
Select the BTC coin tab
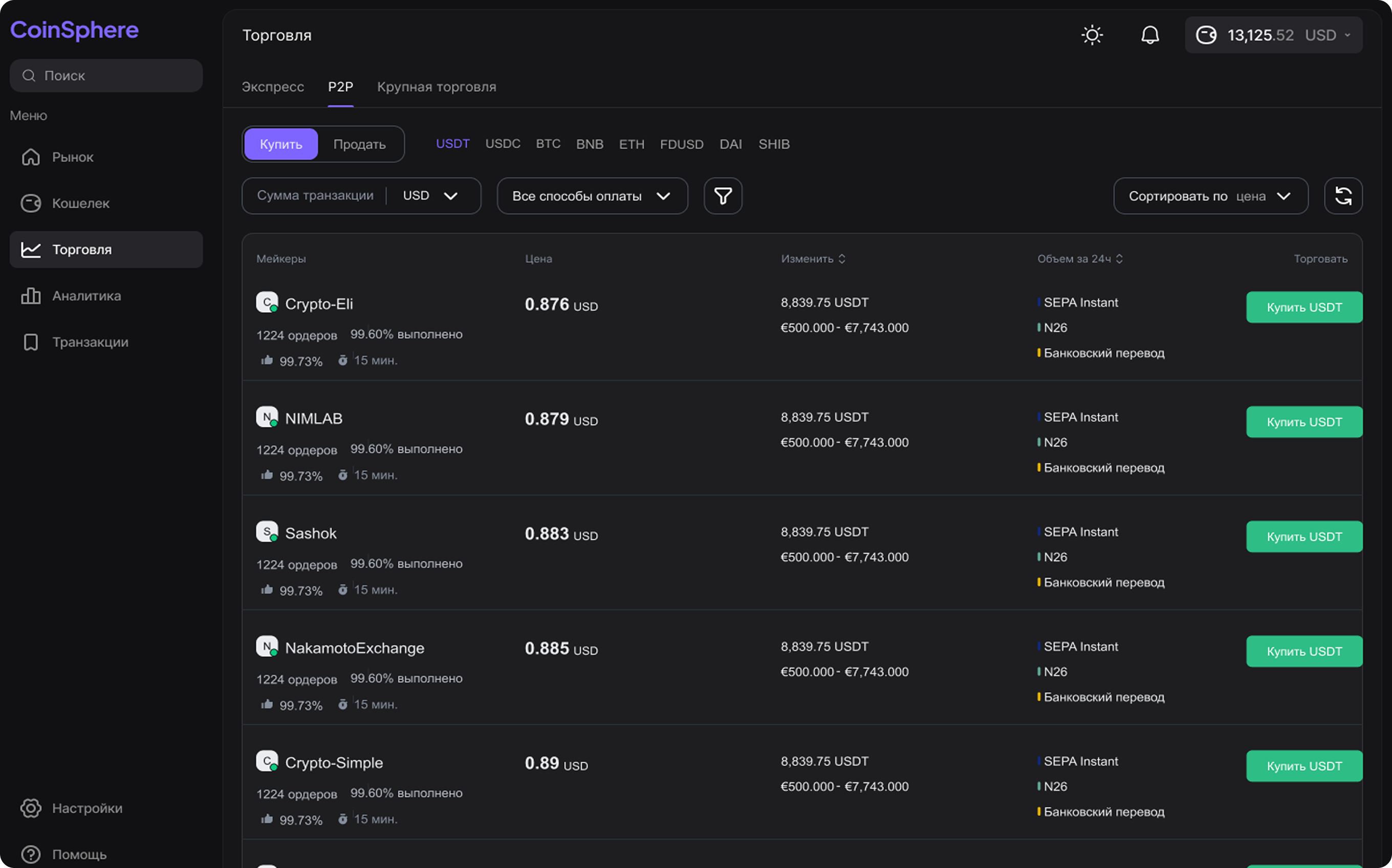tap(548, 143)
